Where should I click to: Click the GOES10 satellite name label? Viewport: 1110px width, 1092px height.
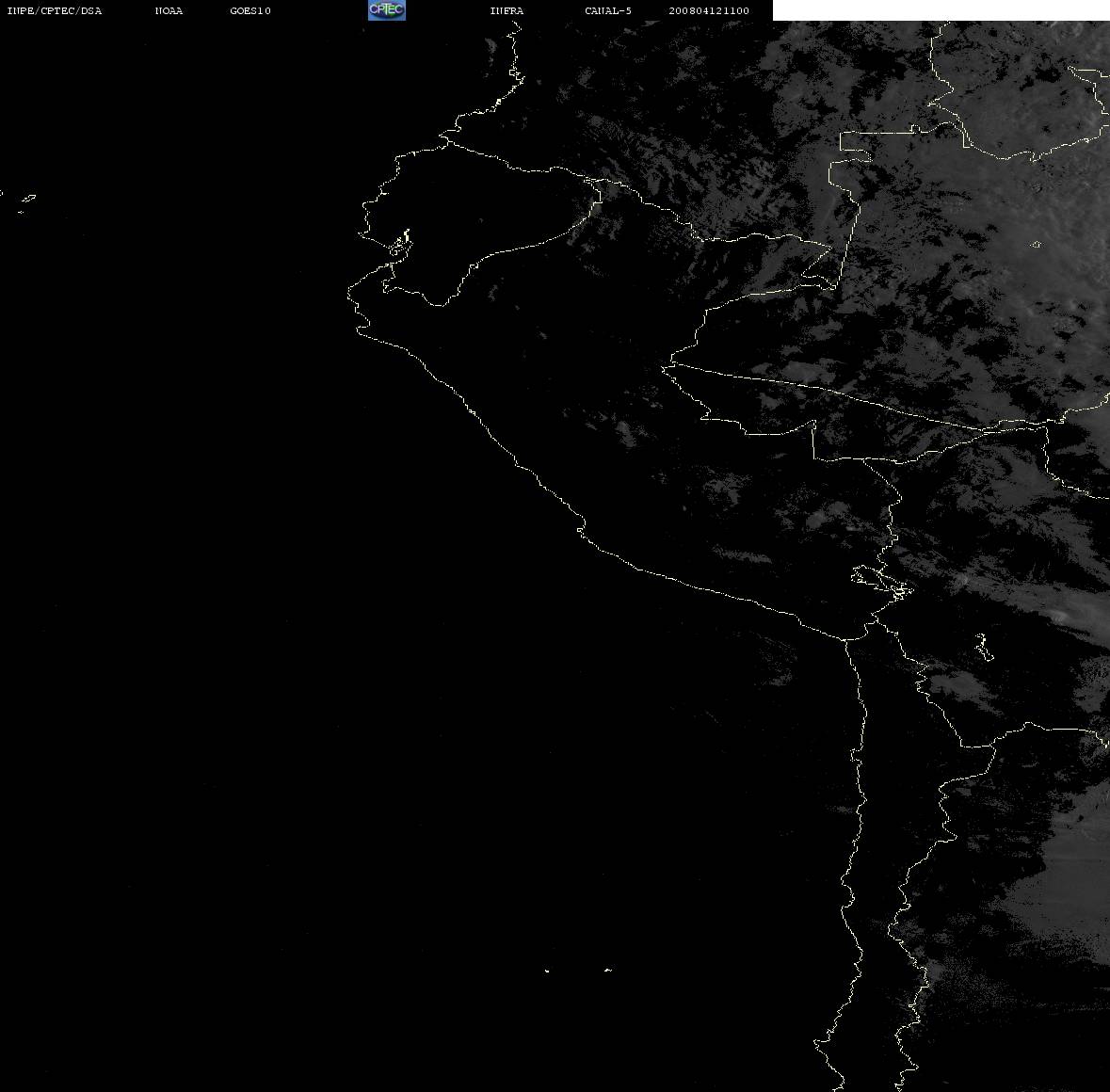click(x=250, y=10)
